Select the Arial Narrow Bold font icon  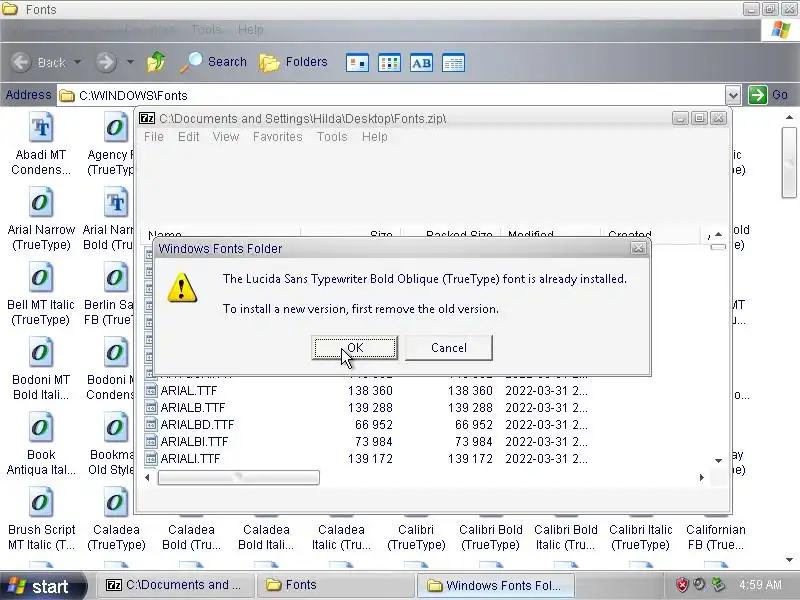(x=116, y=203)
